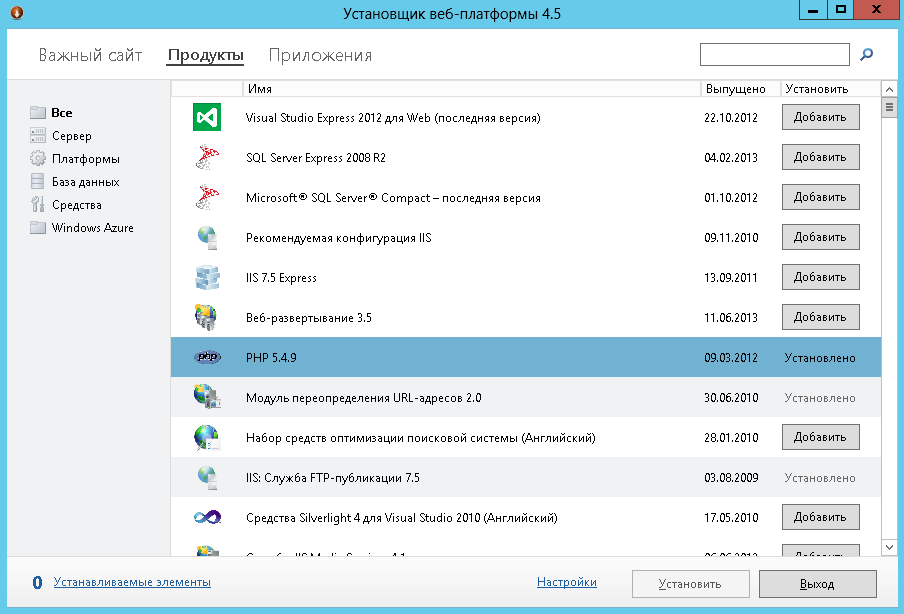Open the Приложения tab
The width and height of the screenshot is (904, 614).
[x=320, y=56]
